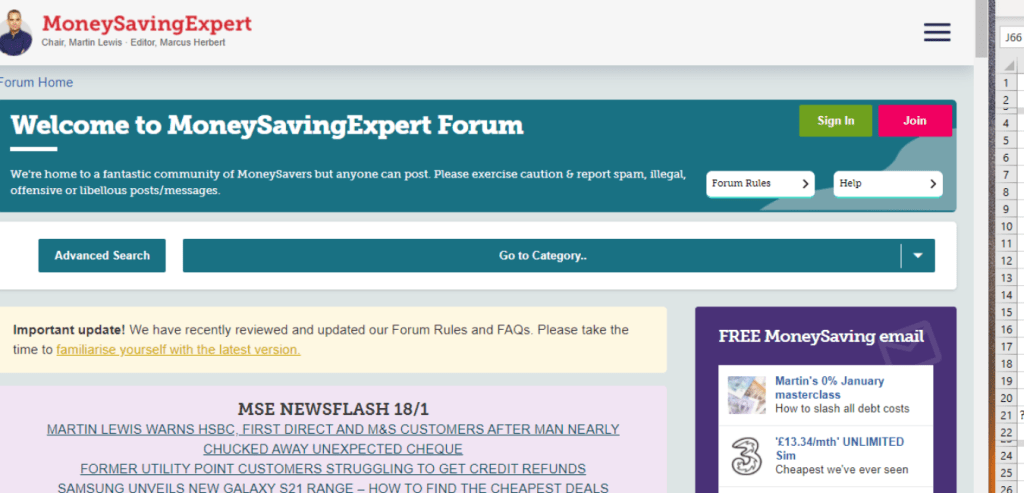Open the Martin's 0% January masterclass link
This screenshot has height=493, width=1024.
pos(829,388)
